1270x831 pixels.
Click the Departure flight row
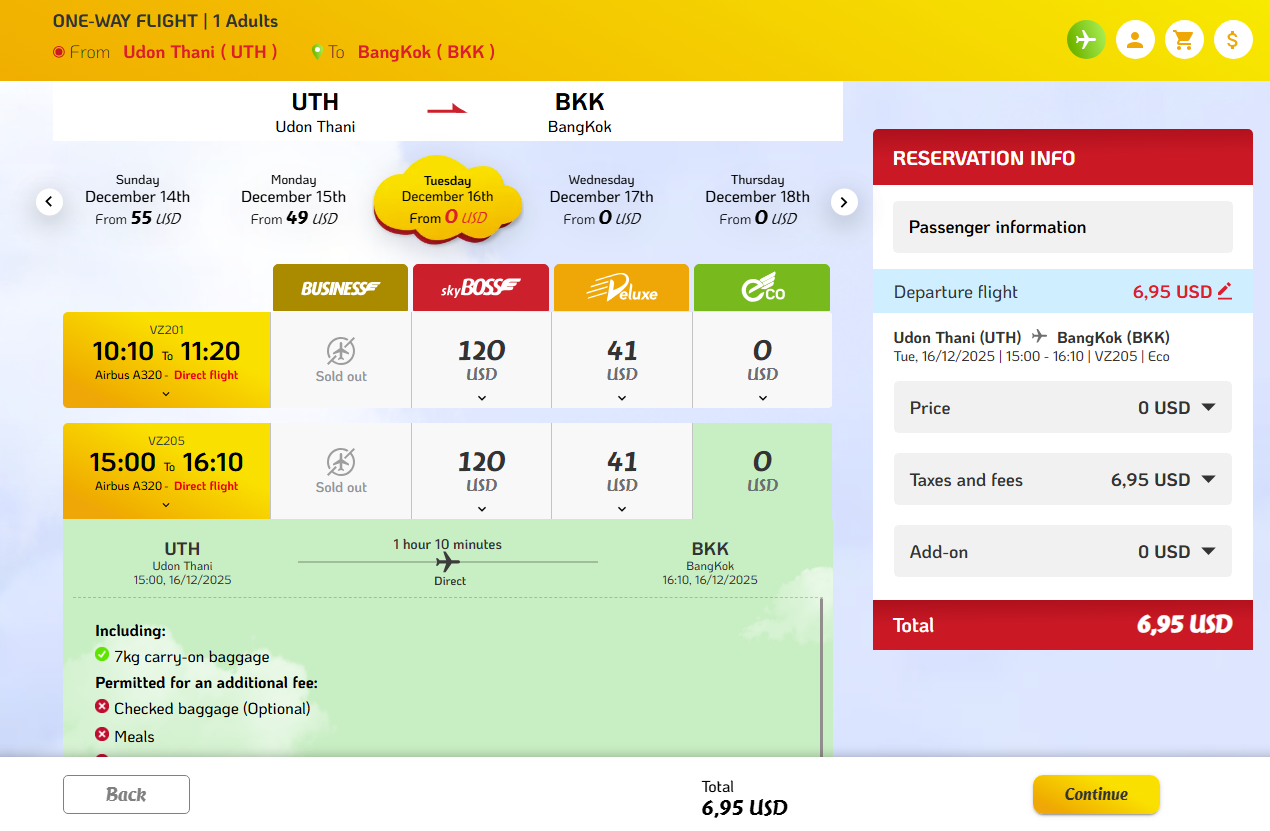click(1063, 291)
